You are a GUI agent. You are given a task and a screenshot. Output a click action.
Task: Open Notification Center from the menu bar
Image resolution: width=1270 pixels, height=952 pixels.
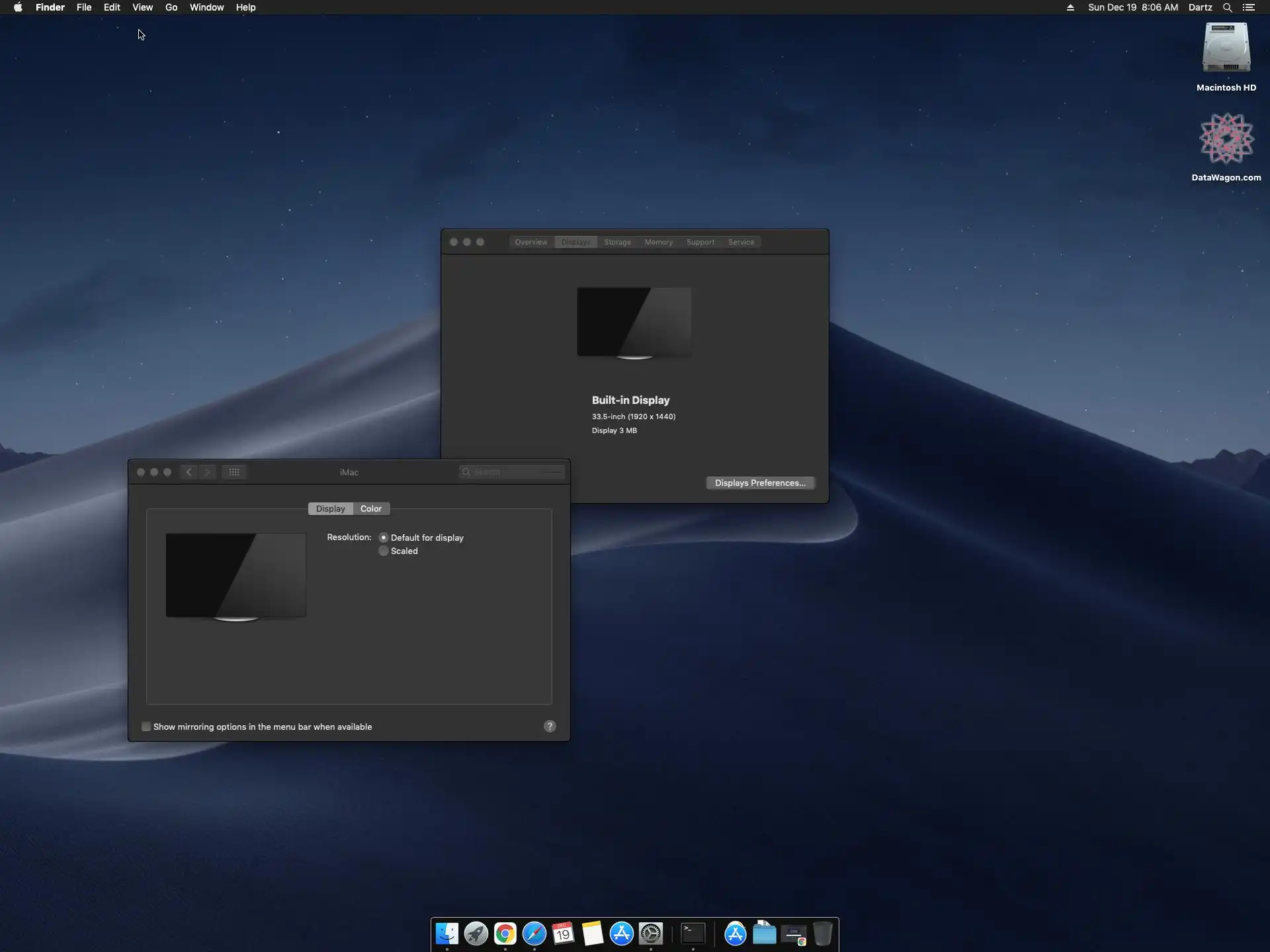click(1249, 7)
